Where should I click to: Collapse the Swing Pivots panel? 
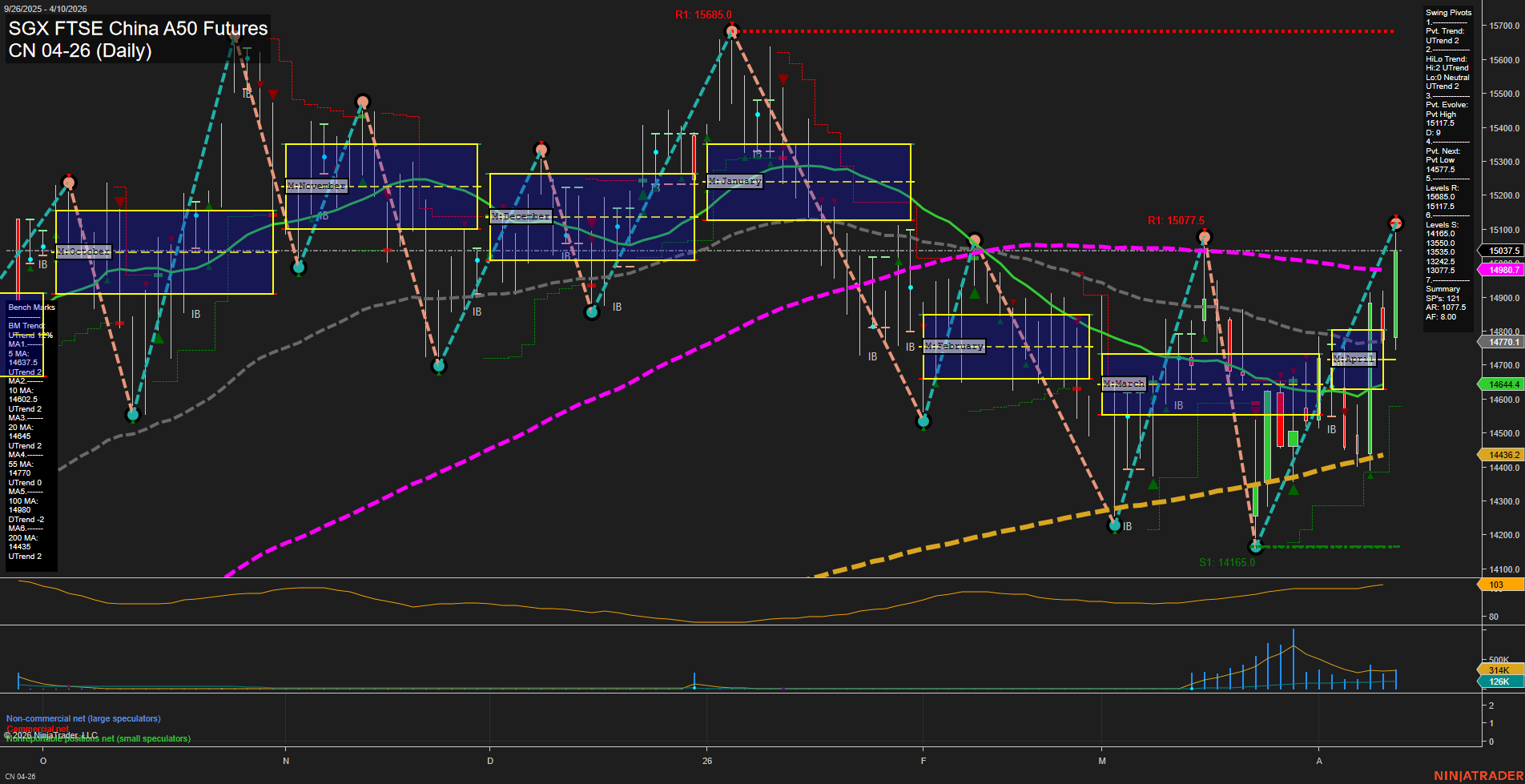pyautogui.click(x=1448, y=12)
